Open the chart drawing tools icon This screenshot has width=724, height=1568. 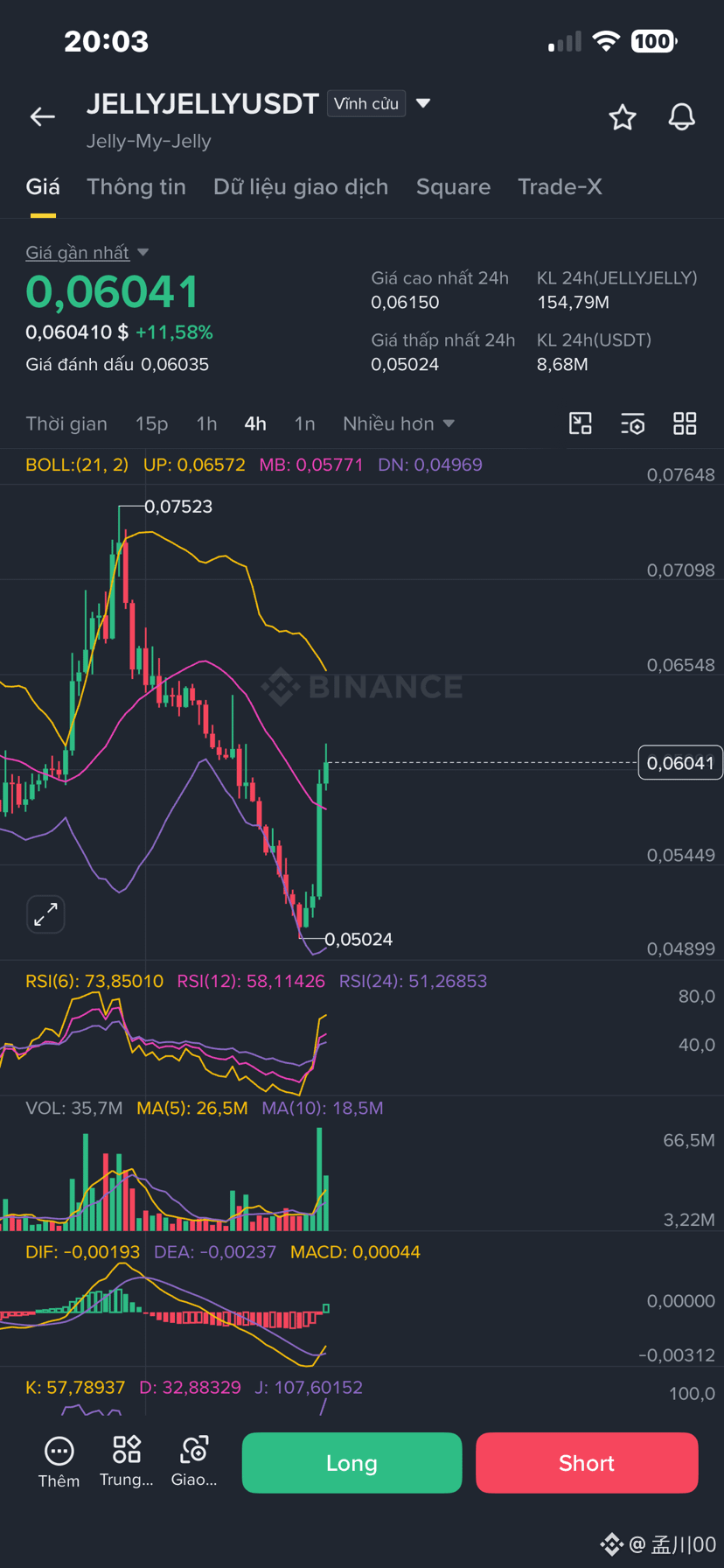pyautogui.click(x=581, y=423)
